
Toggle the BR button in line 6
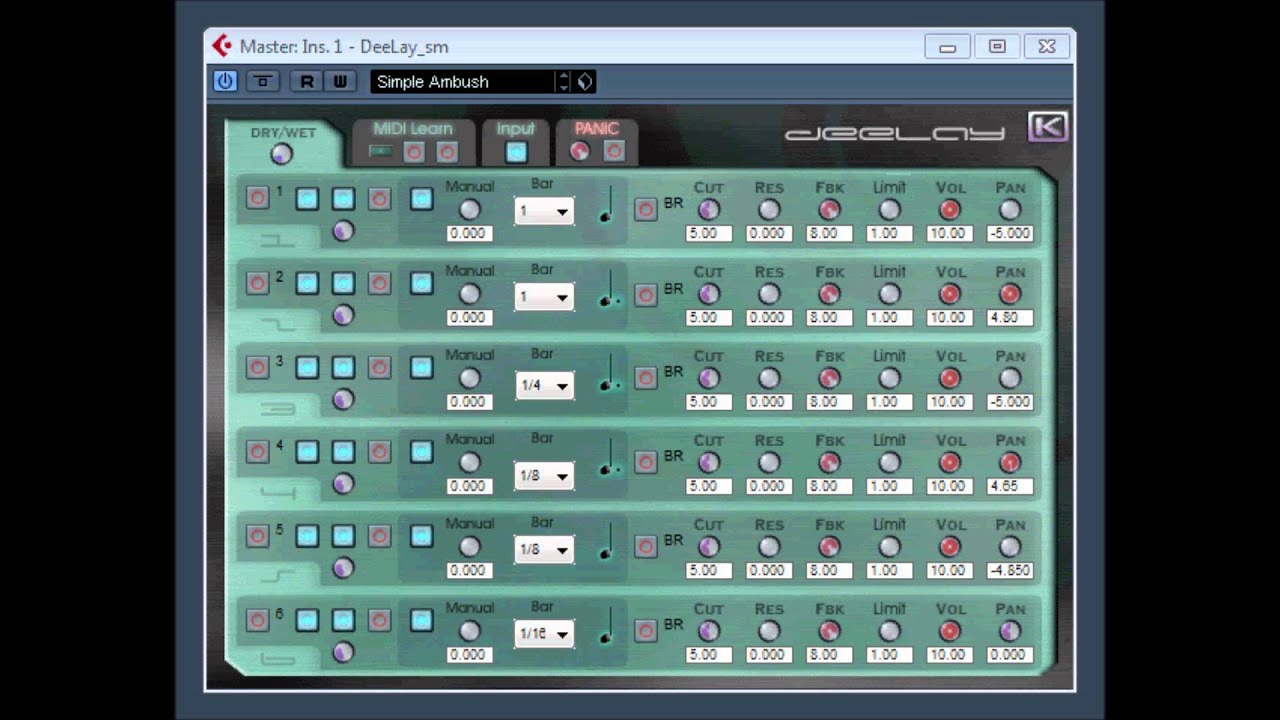pos(646,631)
